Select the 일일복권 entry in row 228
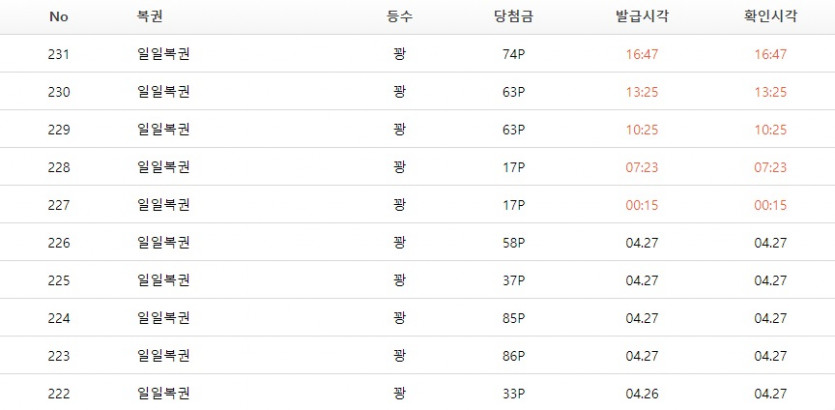This screenshot has height=410, width=835. click(163, 167)
